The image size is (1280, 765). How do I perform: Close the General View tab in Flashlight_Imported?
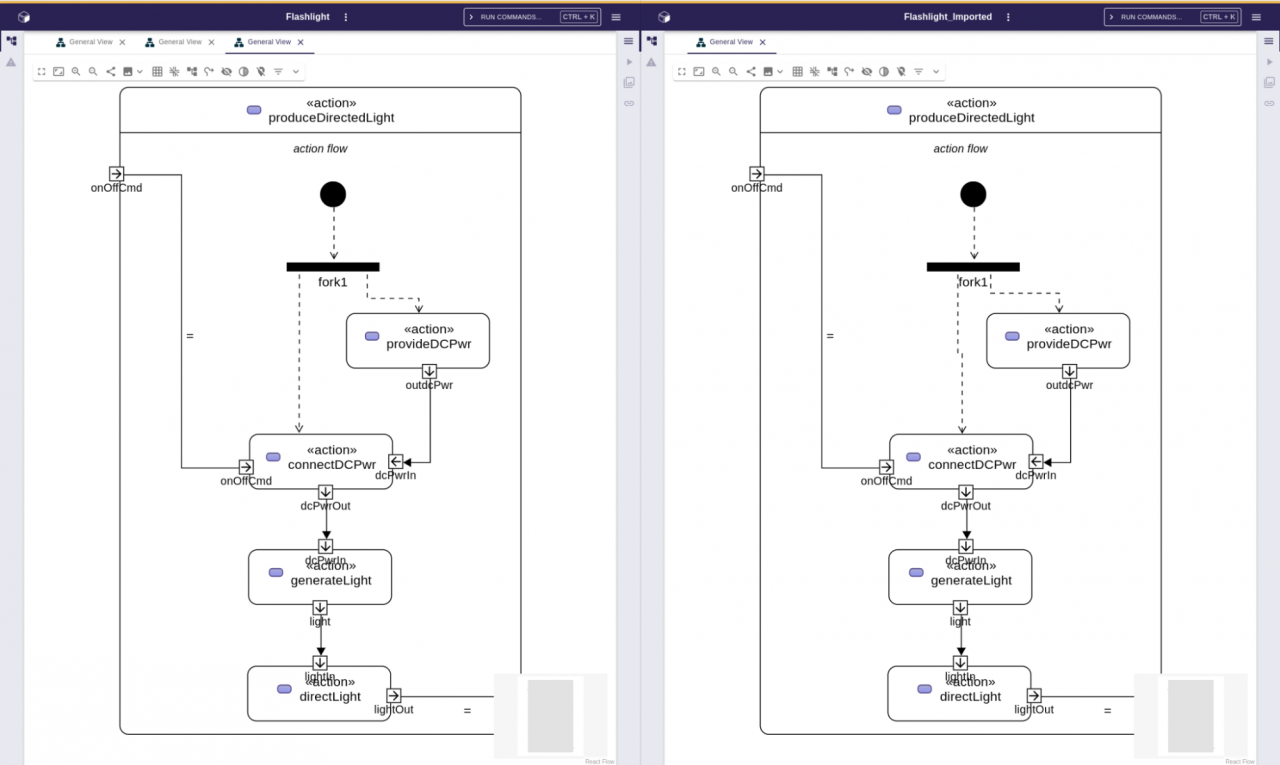[762, 42]
